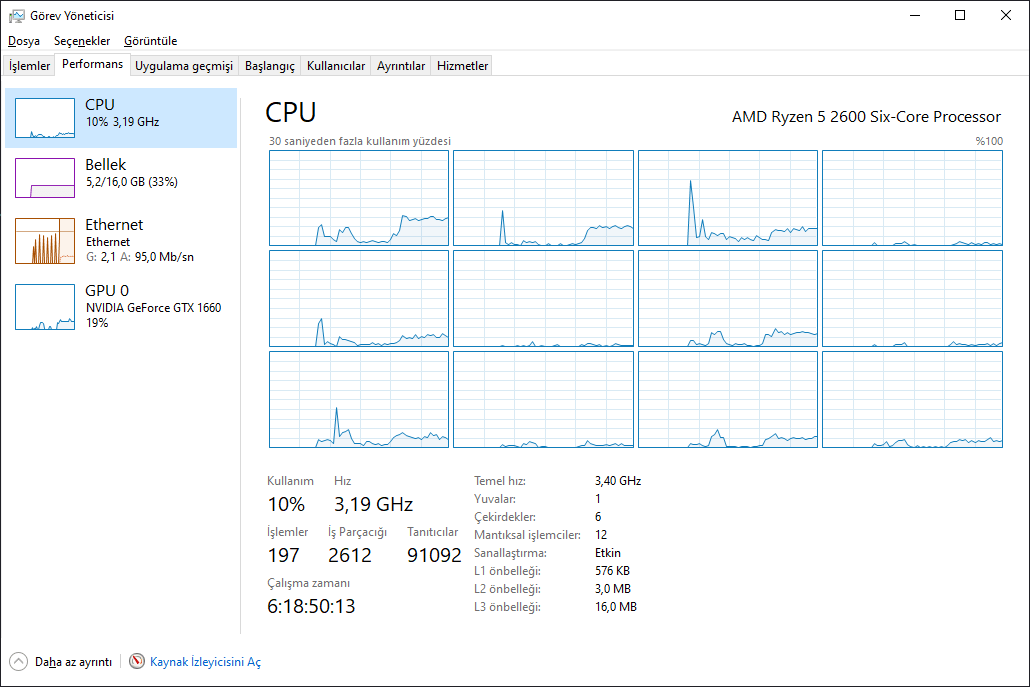The image size is (1030, 687).
Task: Click the Mantıksal işlemciler value 12
Action: 601,535
